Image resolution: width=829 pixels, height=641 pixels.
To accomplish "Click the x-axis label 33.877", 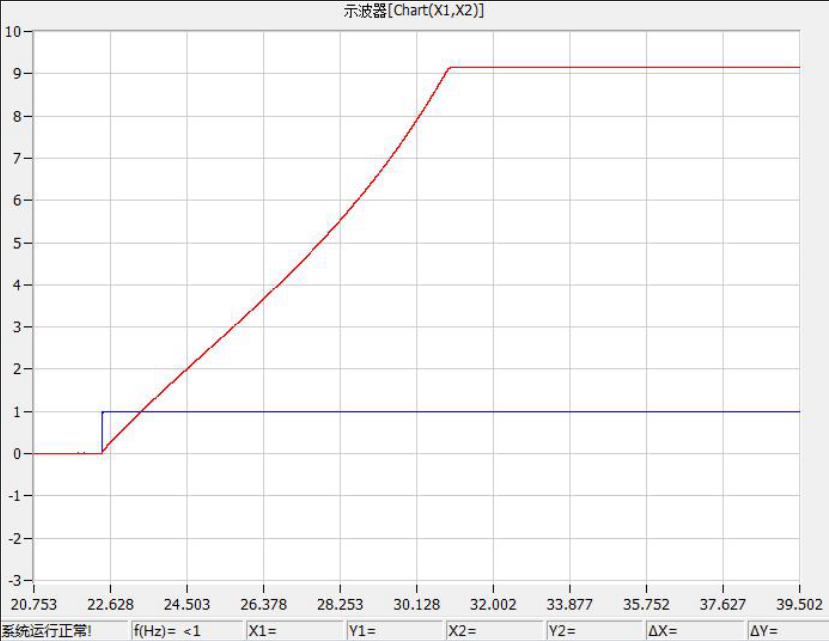I will click(x=569, y=603).
